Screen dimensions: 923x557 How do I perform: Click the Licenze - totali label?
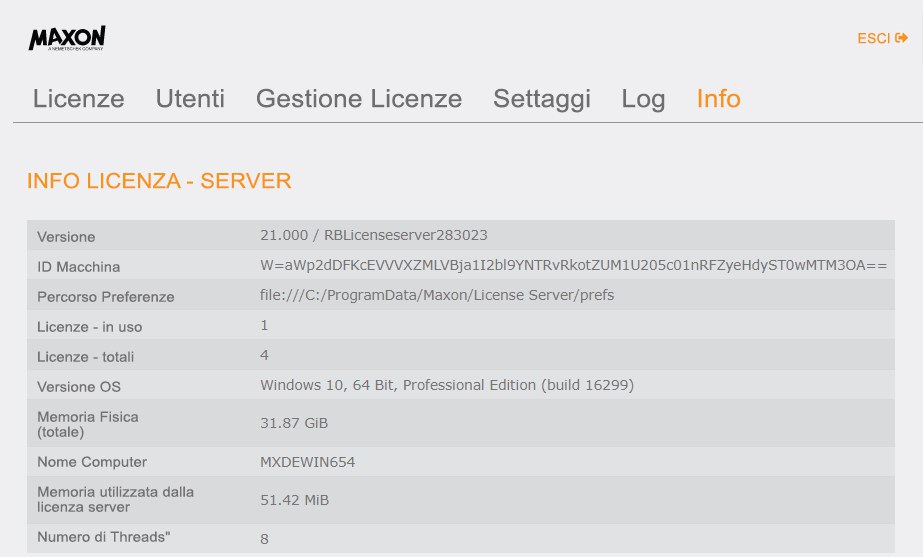(85, 357)
